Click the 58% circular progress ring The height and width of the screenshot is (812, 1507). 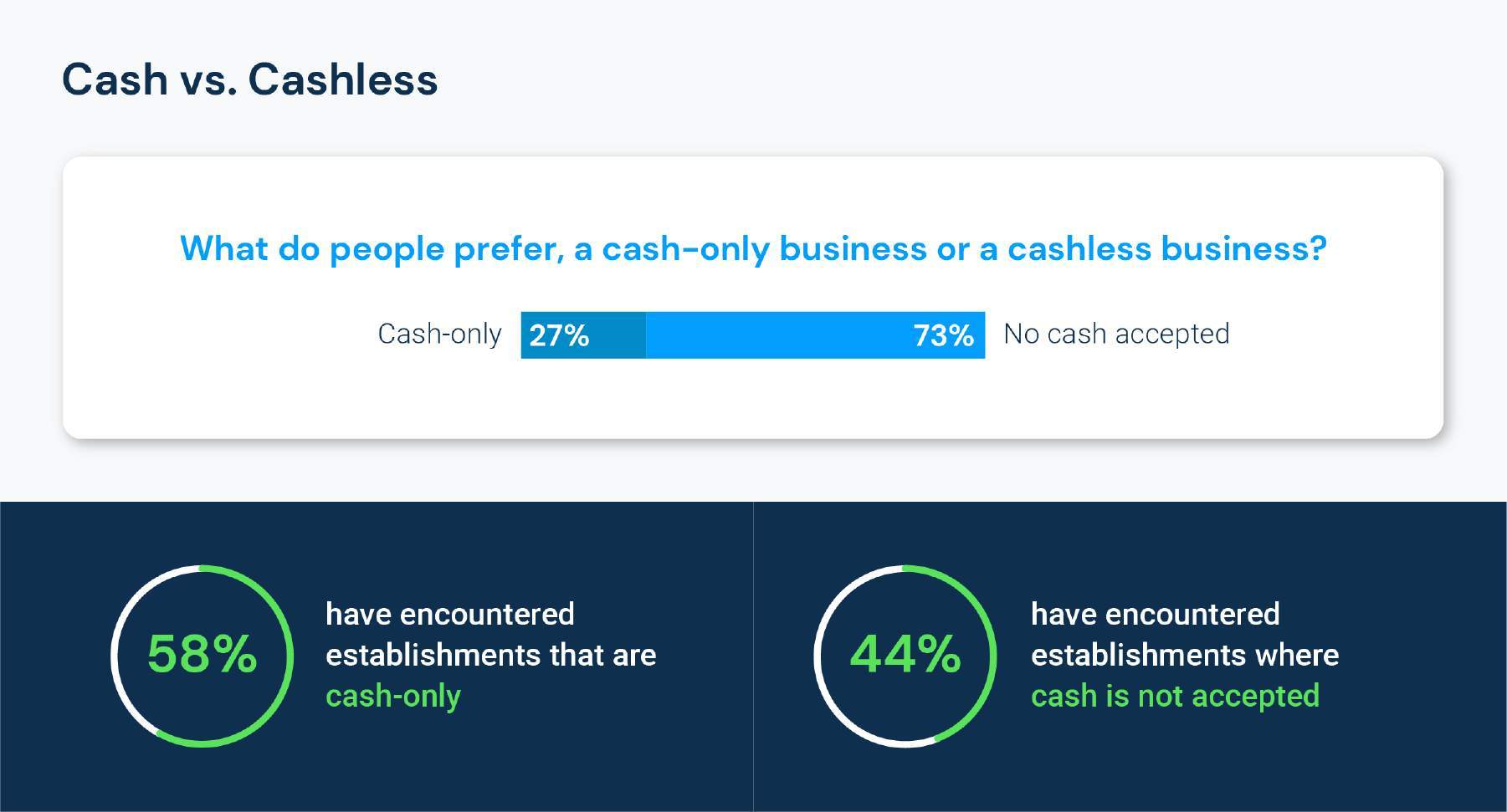pyautogui.click(x=202, y=656)
